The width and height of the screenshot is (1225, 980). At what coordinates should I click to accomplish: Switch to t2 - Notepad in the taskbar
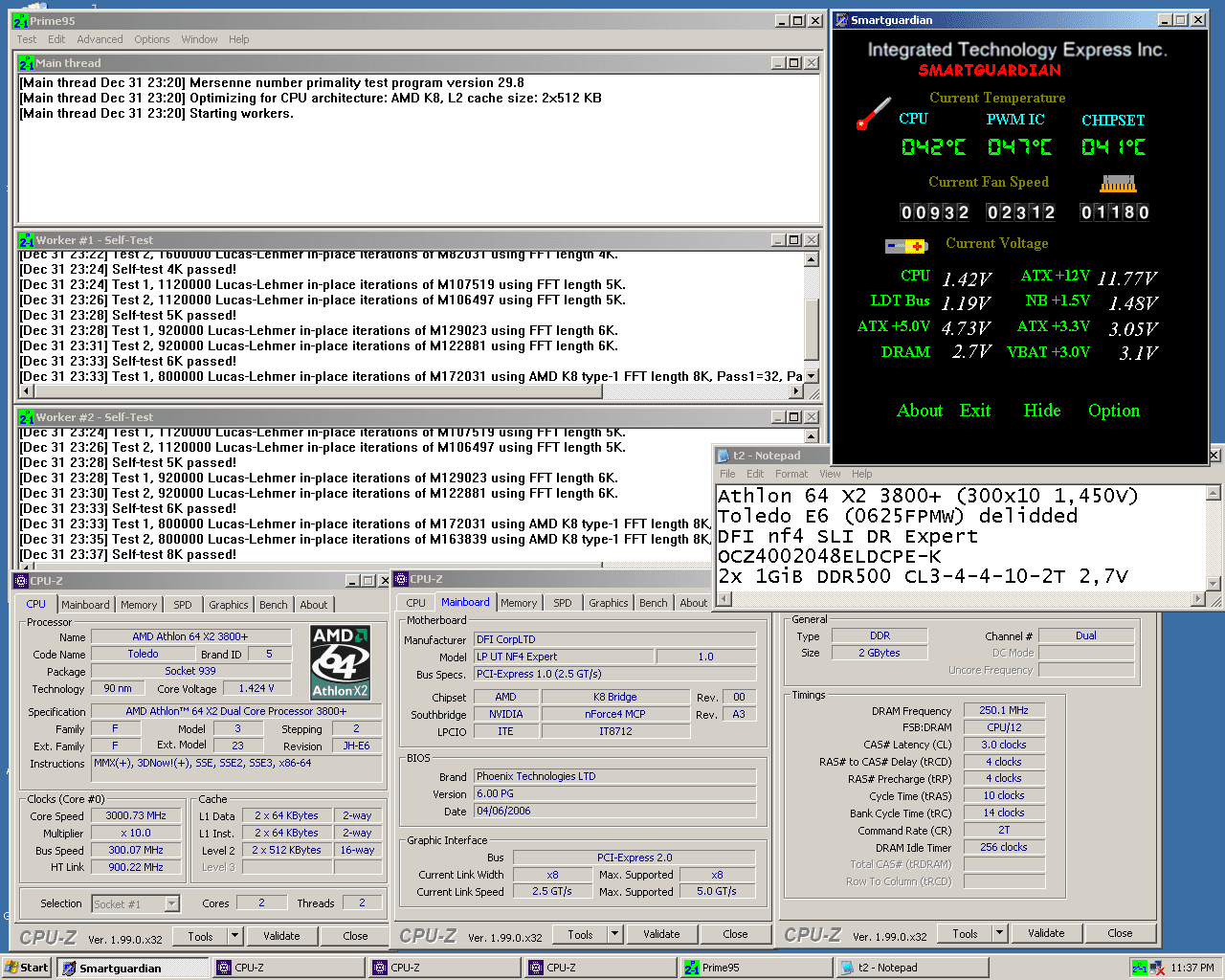[912, 968]
